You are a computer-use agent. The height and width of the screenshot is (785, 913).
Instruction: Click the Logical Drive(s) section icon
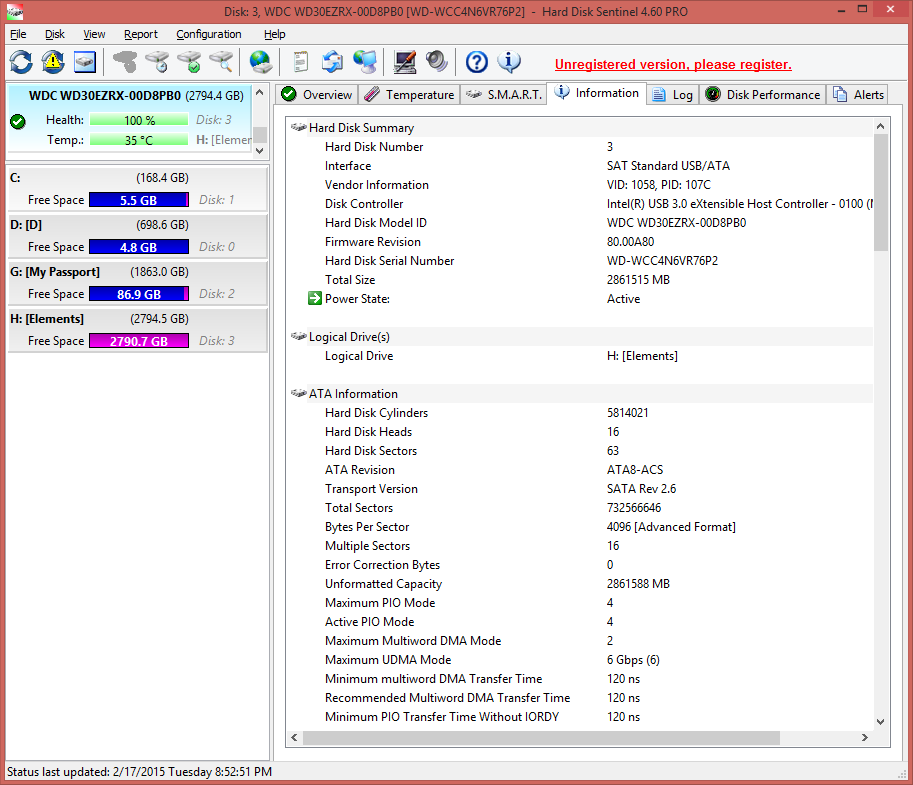(x=299, y=336)
